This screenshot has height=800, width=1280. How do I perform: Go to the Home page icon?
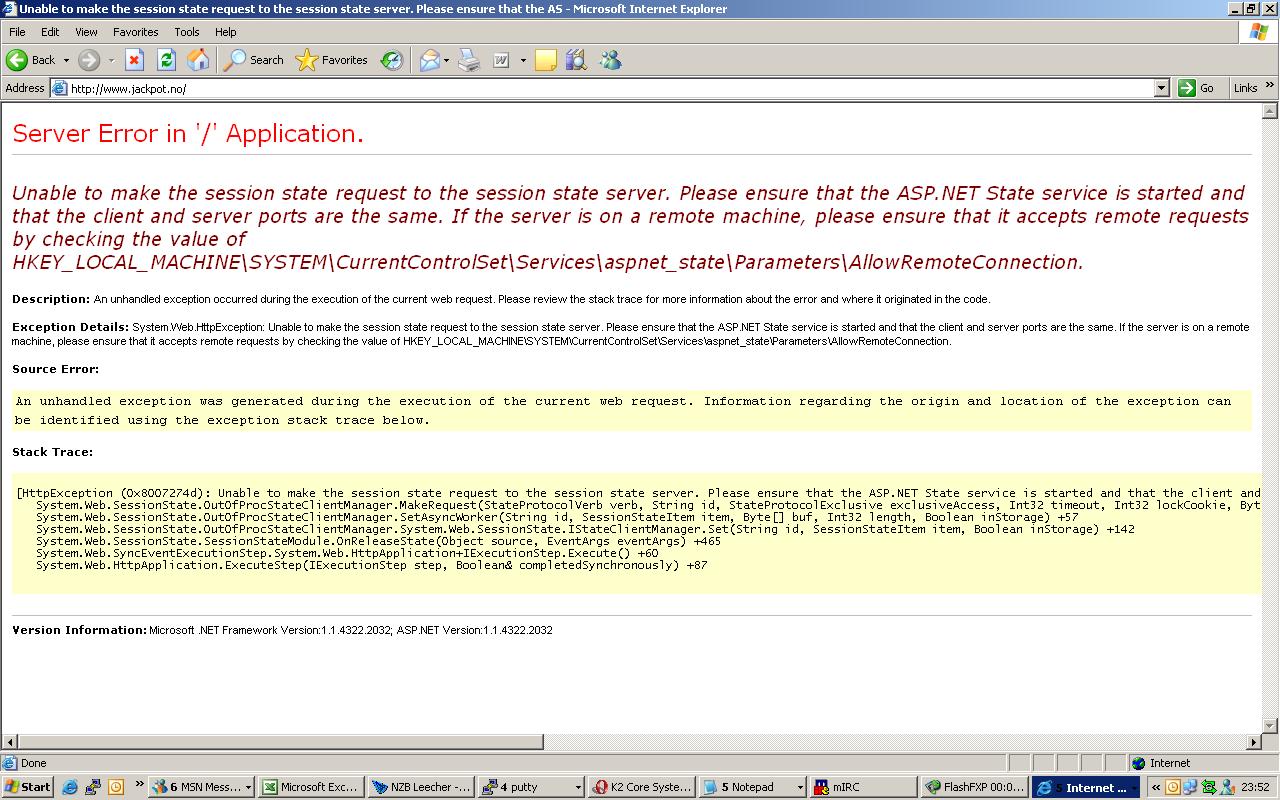[x=199, y=60]
